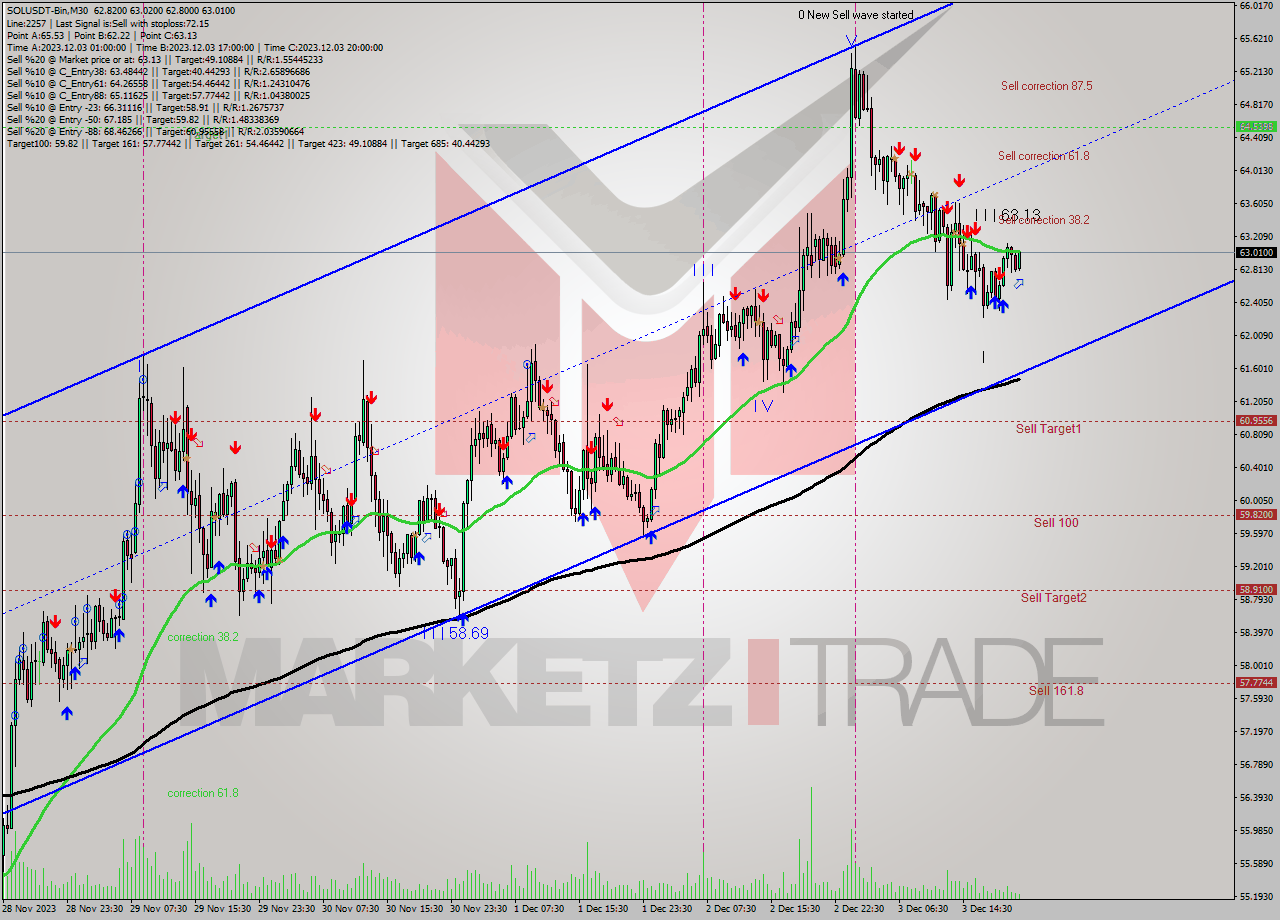Click the 55.1930 price axis label
The width and height of the screenshot is (1280, 920).
pos(1256,897)
